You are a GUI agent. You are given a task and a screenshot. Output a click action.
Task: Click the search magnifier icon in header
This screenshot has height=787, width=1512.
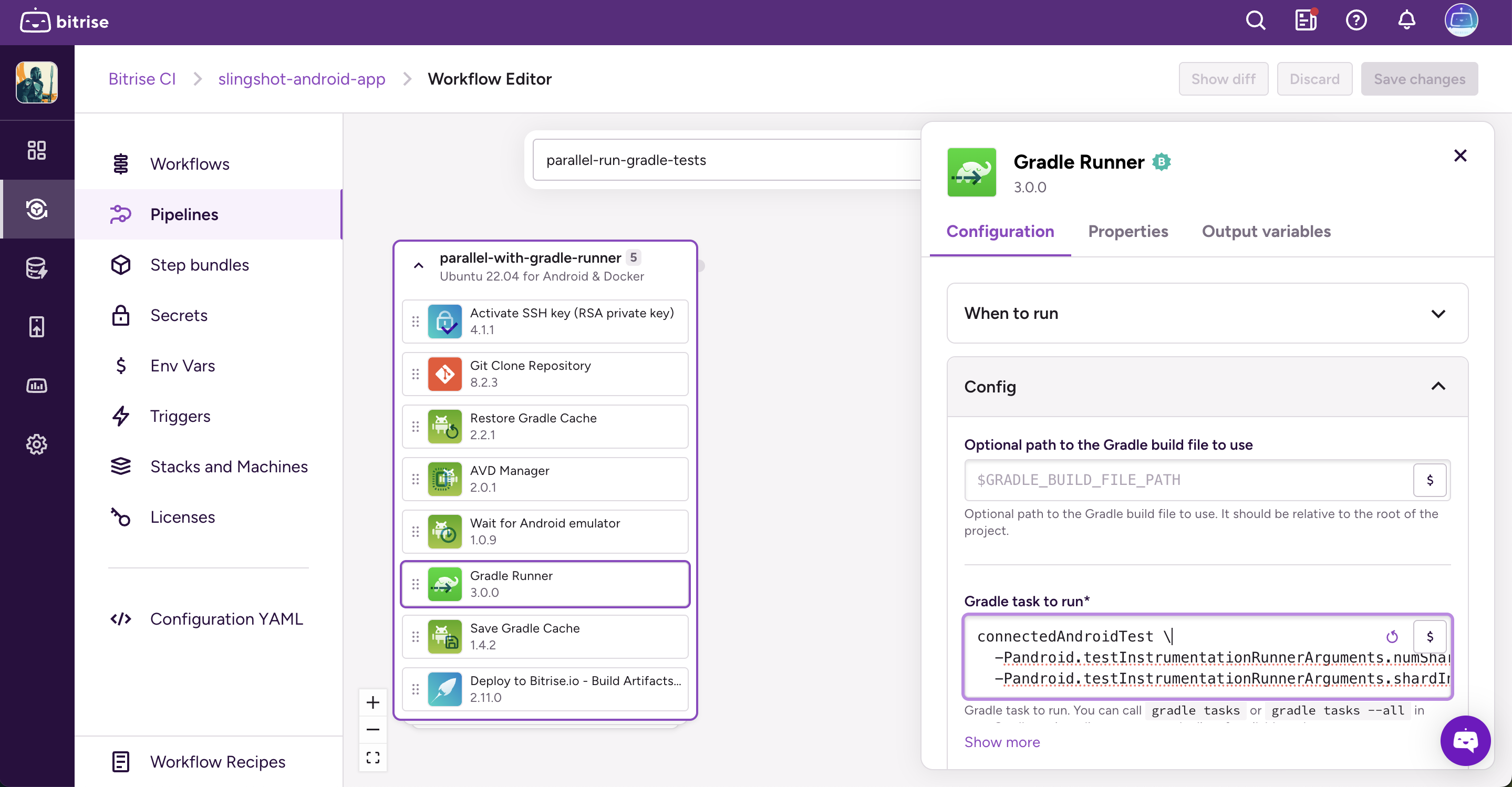[x=1255, y=21]
